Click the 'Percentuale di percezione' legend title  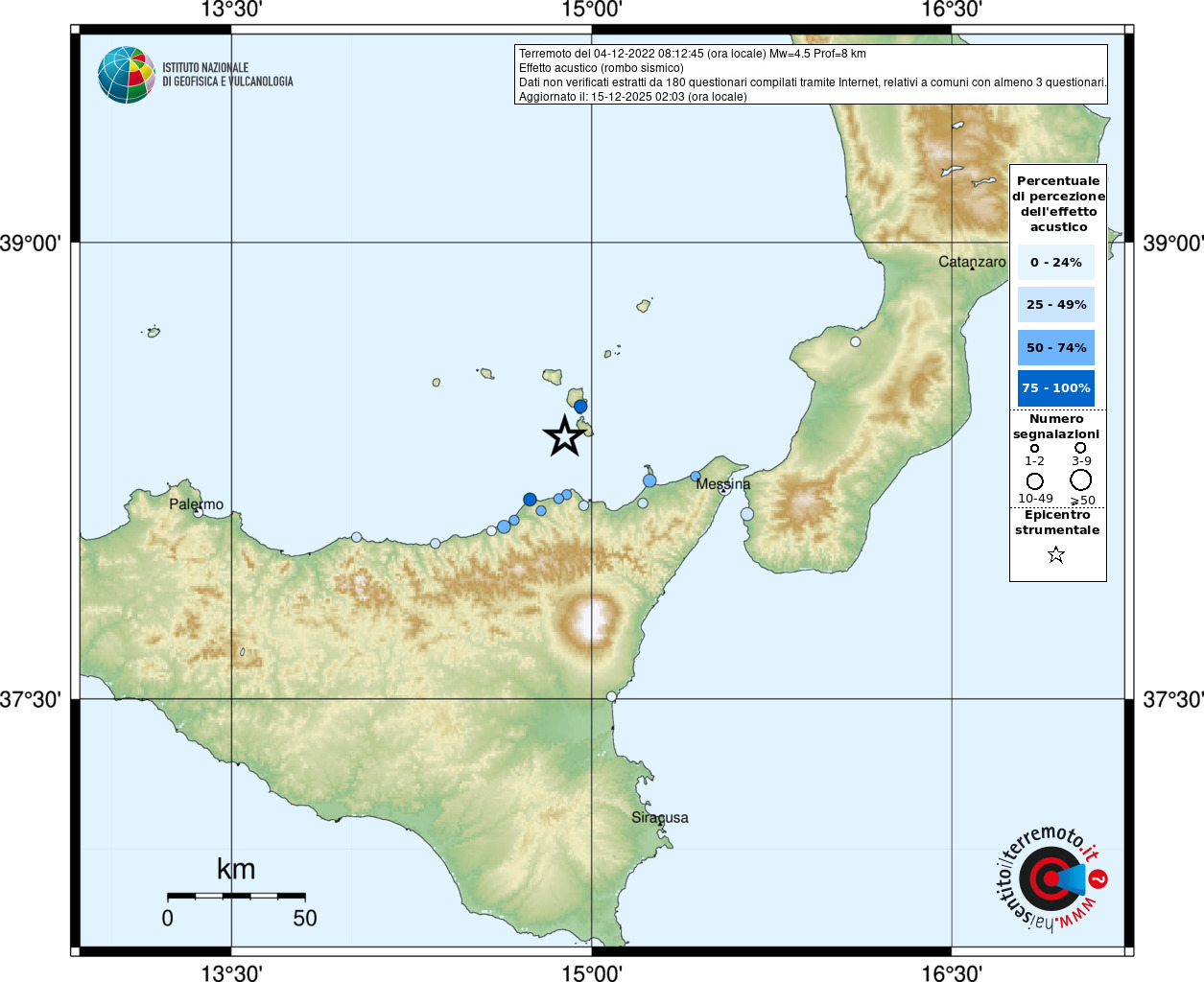pyautogui.click(x=1058, y=203)
